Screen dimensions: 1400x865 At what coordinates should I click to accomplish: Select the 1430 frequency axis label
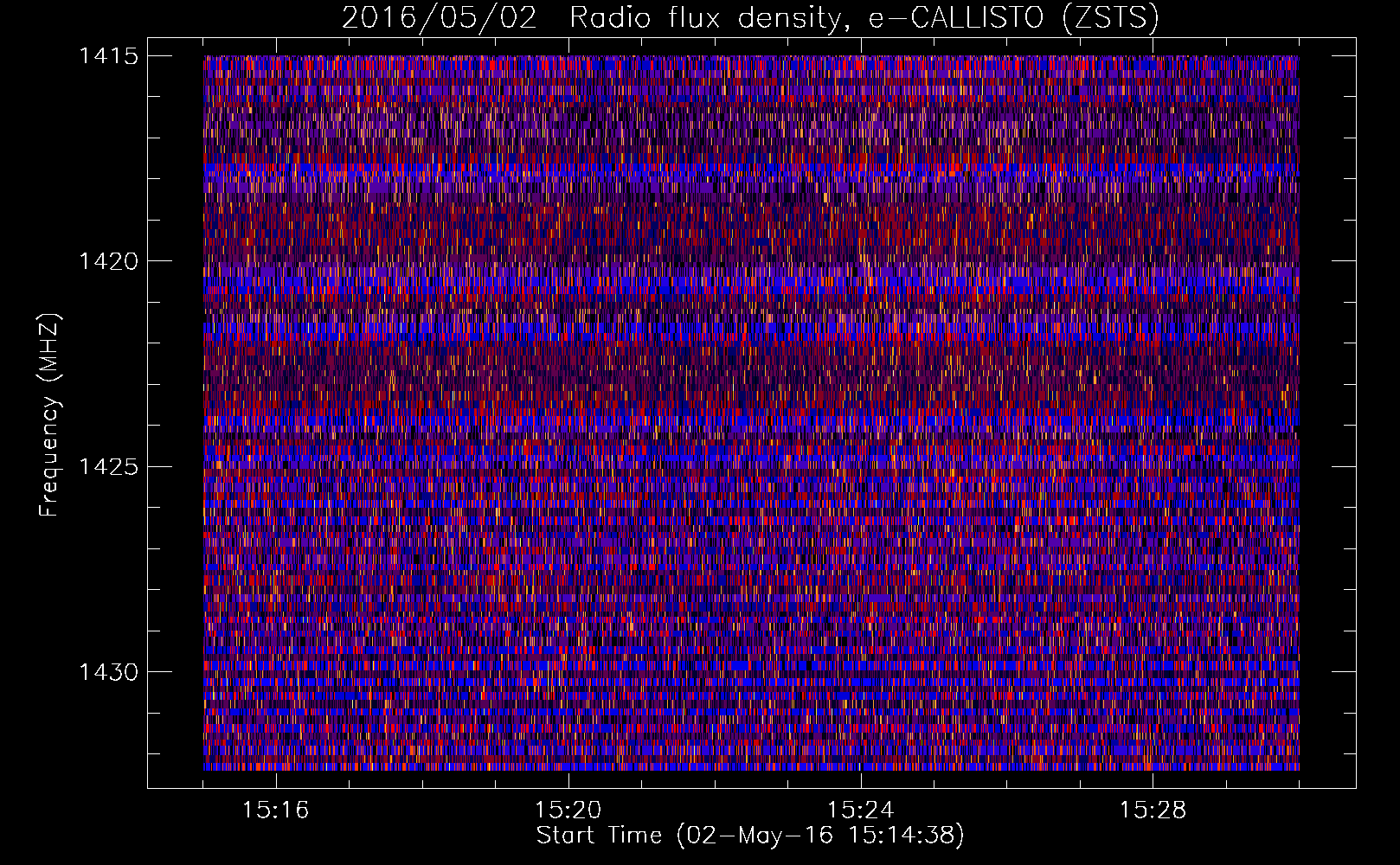click(x=108, y=673)
